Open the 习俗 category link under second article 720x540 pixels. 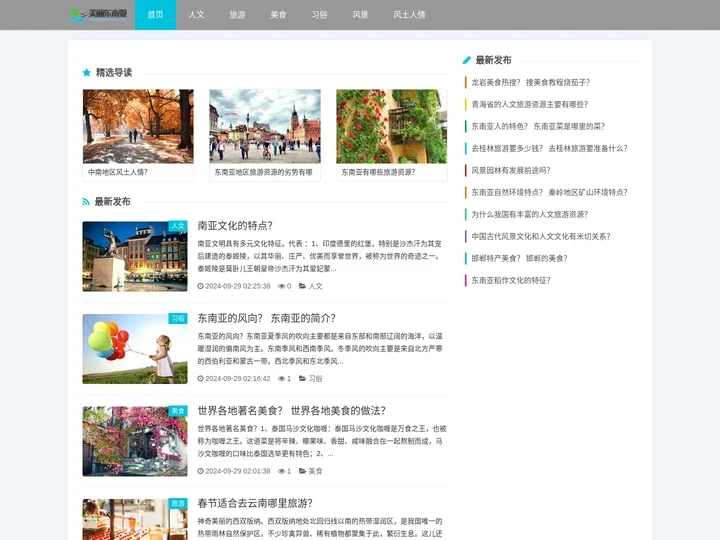(x=315, y=379)
